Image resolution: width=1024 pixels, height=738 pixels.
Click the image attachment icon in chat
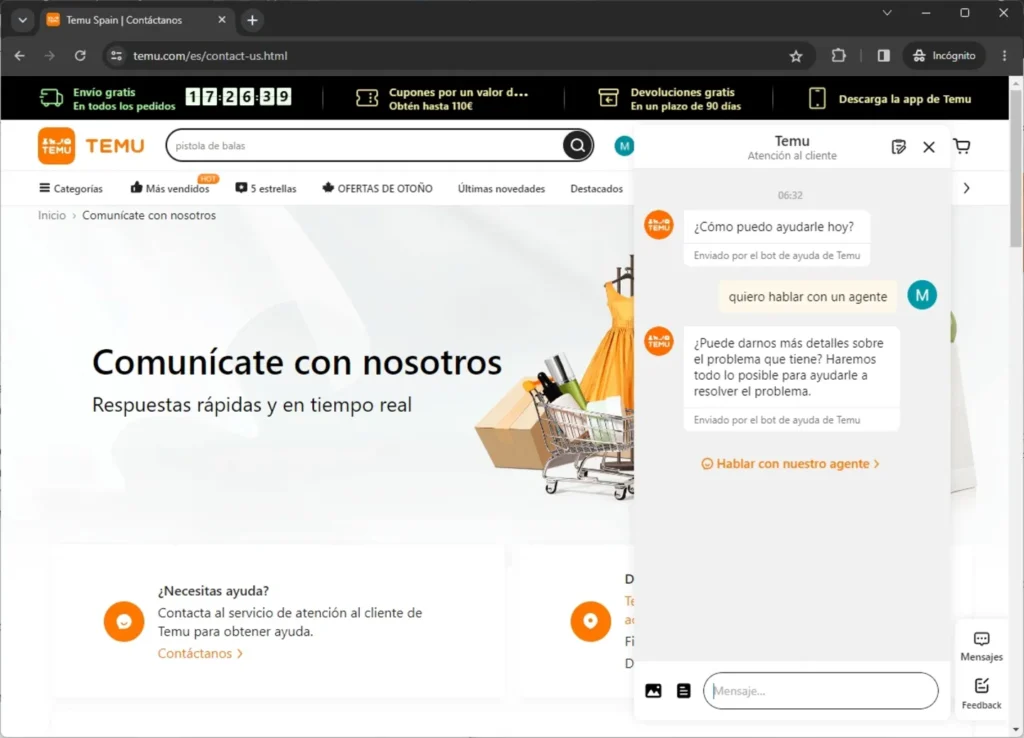pos(654,690)
